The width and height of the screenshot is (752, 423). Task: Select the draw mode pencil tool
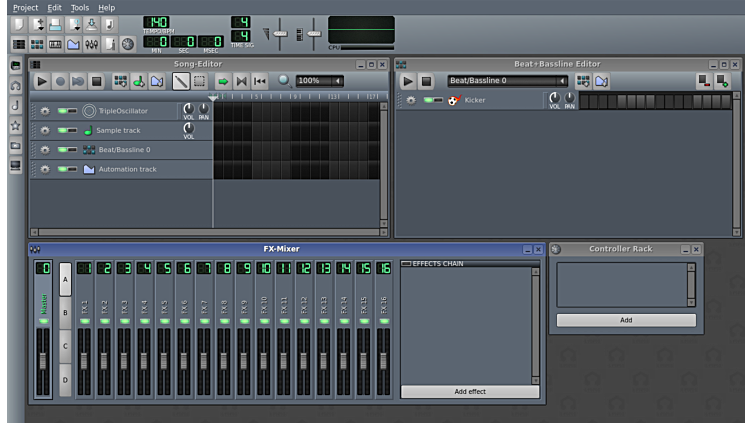click(180, 81)
